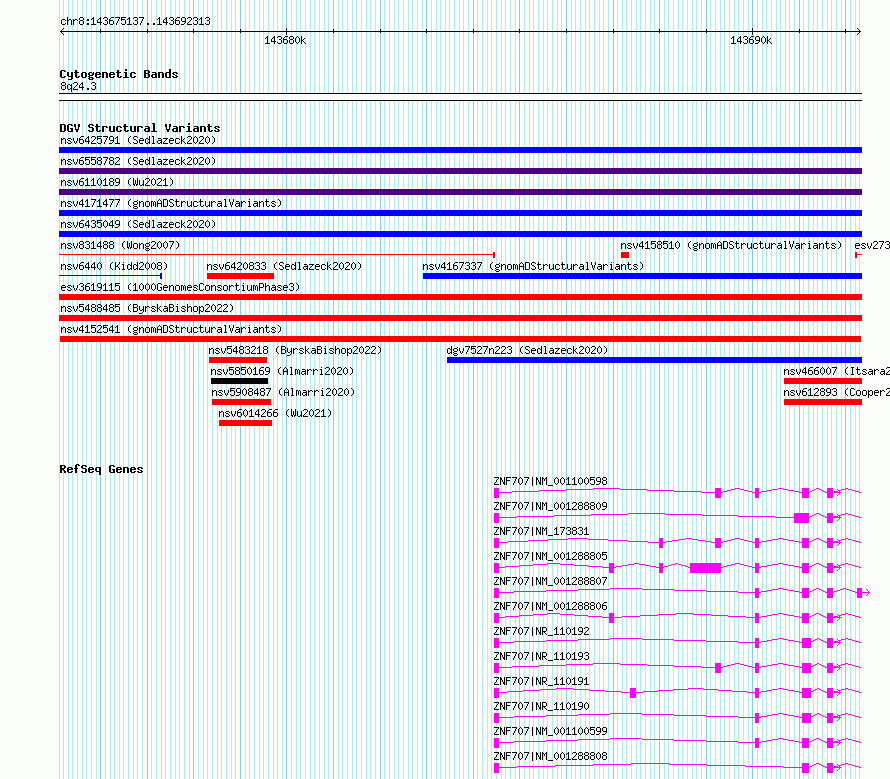The image size is (890, 779).
Task: Open the ZNF707|NM_001288806 transcript label
Action: (x=551, y=606)
